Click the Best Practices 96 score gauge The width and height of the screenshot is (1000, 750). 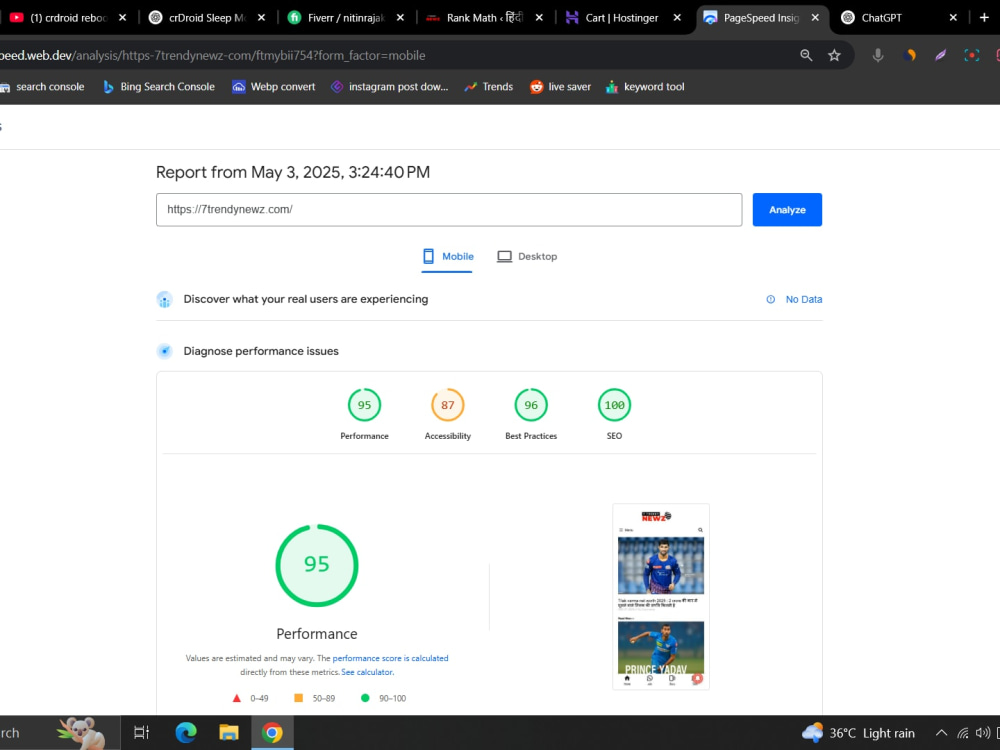pos(531,405)
